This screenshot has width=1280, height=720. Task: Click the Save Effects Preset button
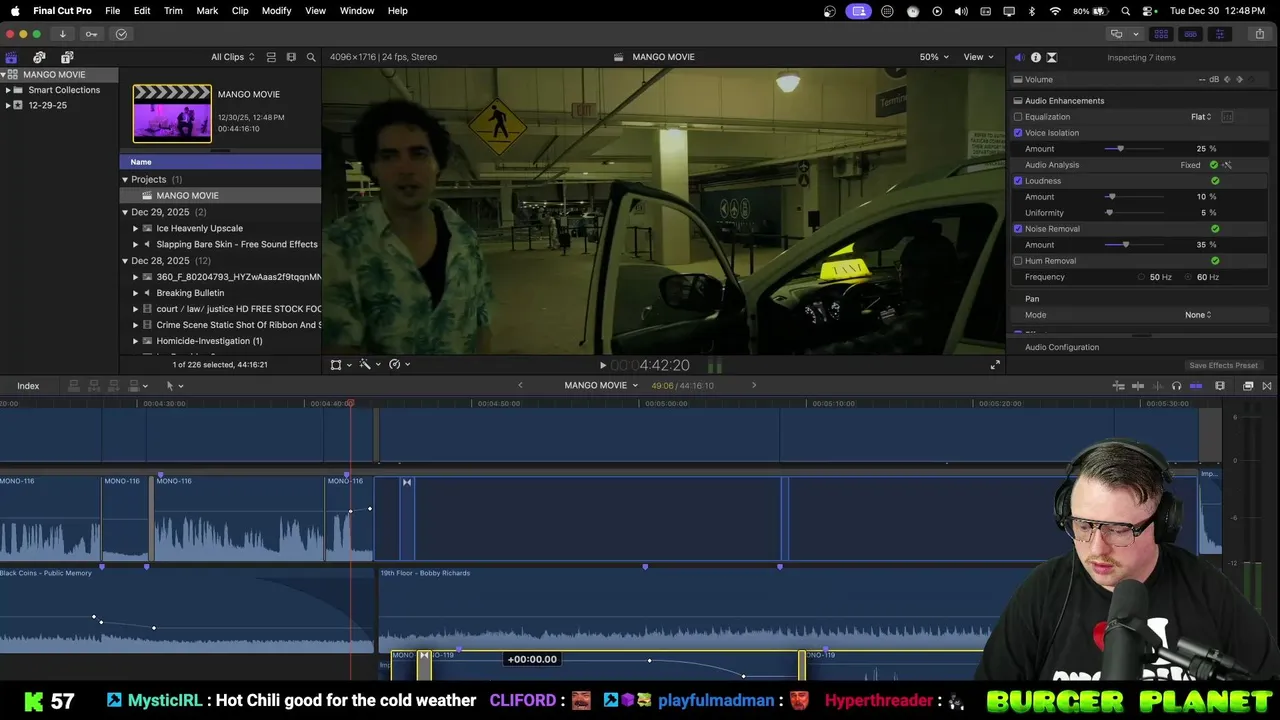tap(1223, 366)
